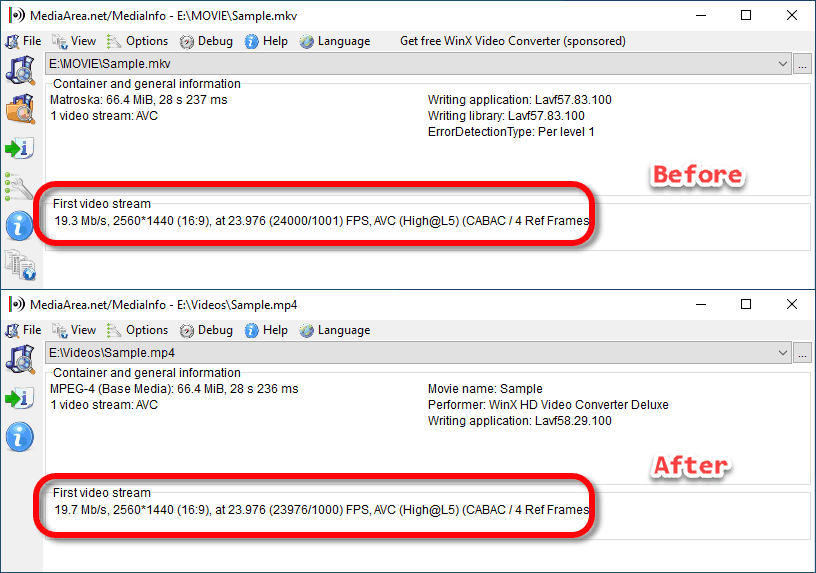Expand E:\MOVIE\Sample.mkv file path dropdown arrow
The height and width of the screenshot is (573, 816).
pos(782,64)
